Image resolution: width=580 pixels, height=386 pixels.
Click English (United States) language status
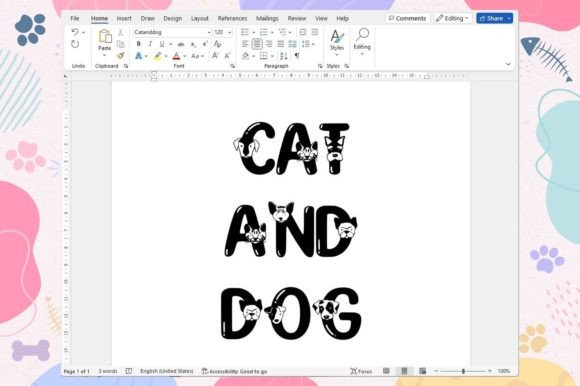coord(166,371)
